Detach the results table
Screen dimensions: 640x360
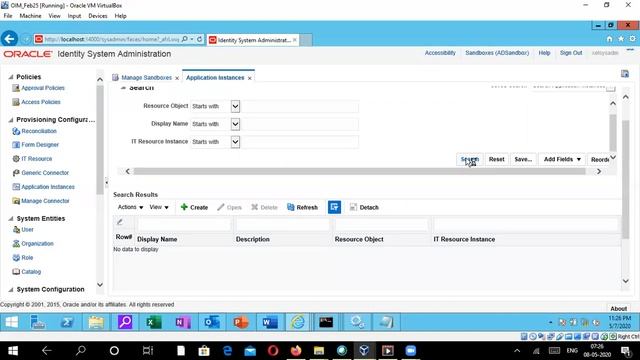point(364,207)
